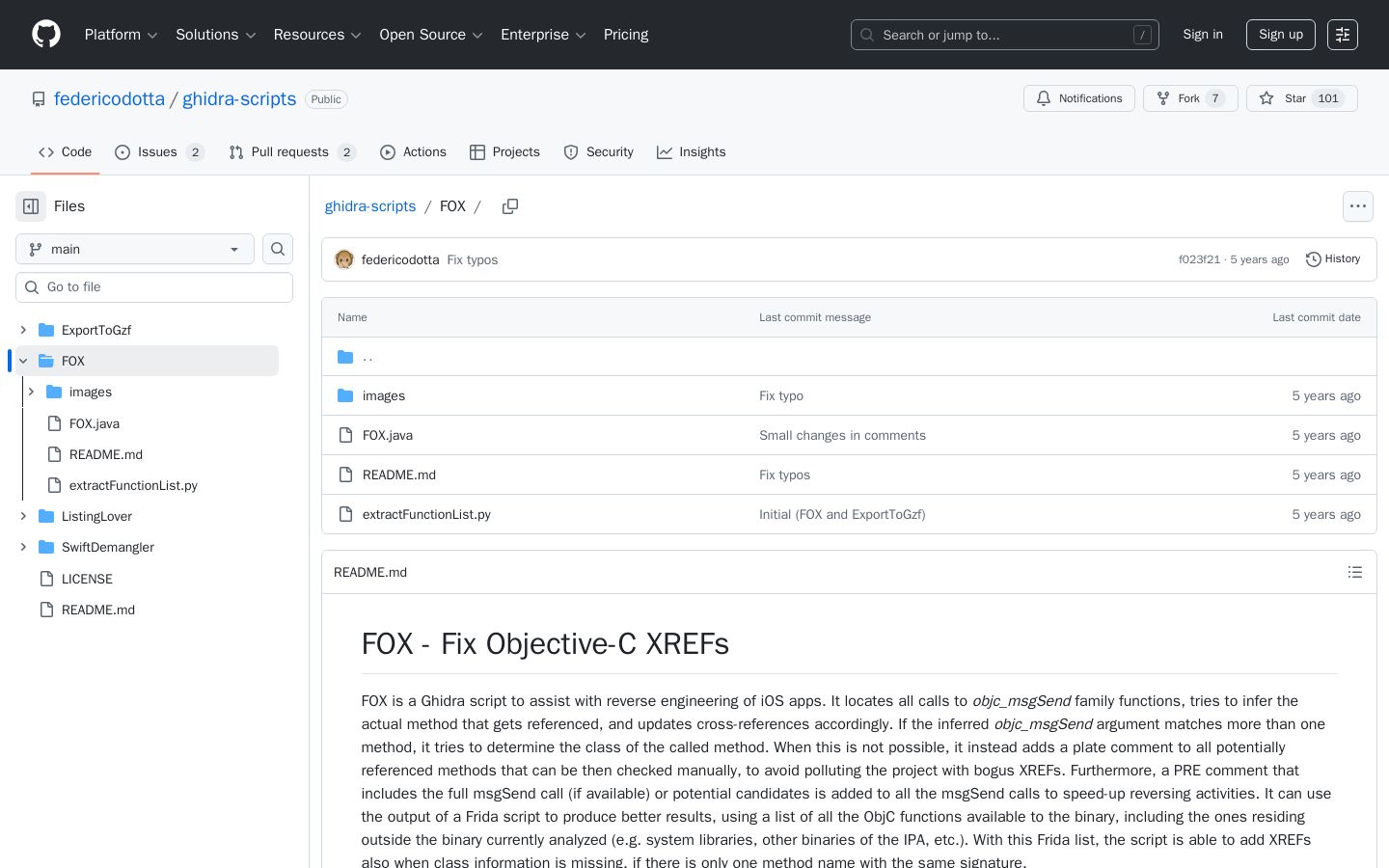Click the LICENSE file icon in sidebar
This screenshot has width=1389, height=868.
point(46,579)
